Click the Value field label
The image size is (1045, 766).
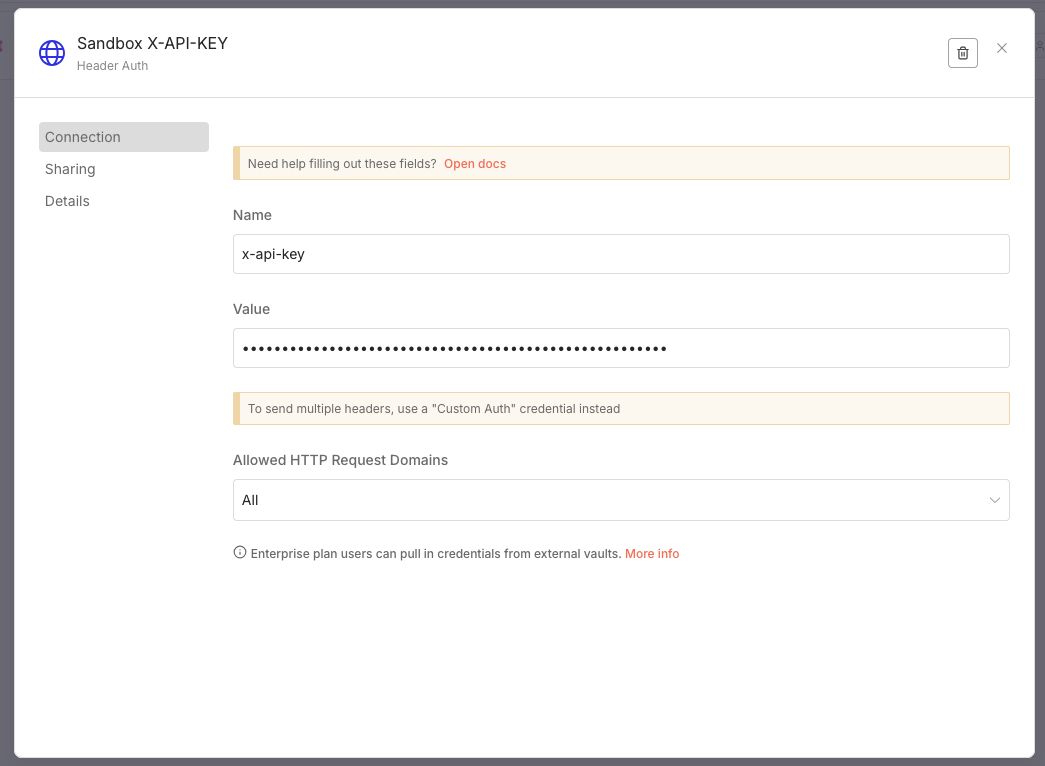pyautogui.click(x=251, y=309)
